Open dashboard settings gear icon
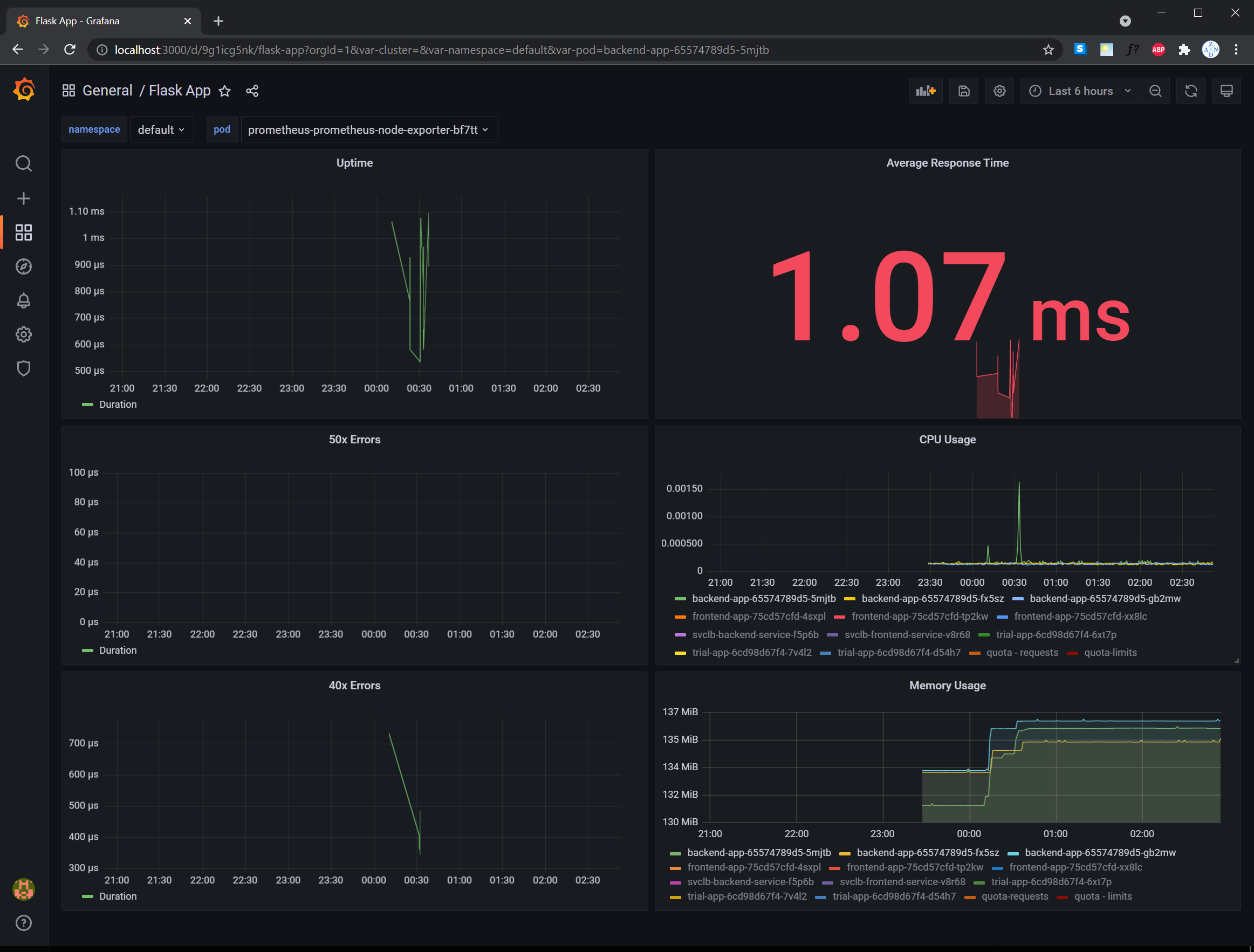The height and width of the screenshot is (952, 1254). 999,91
